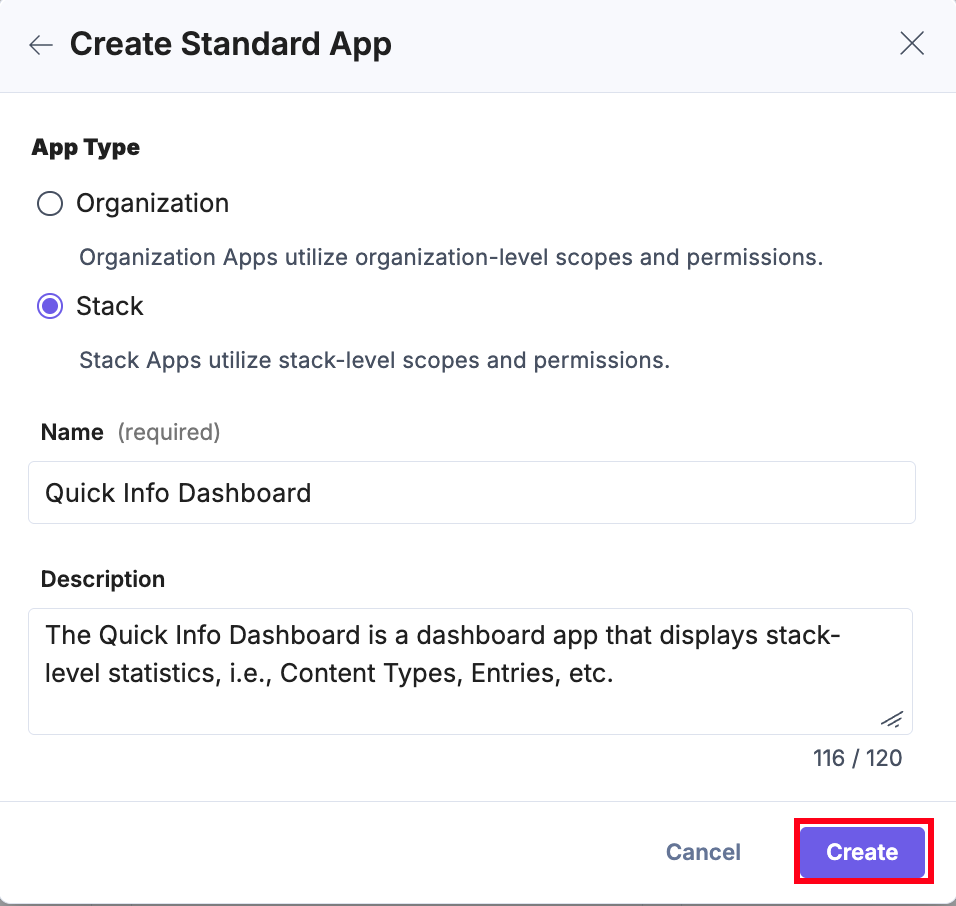Click the 116 / 120 character counter
This screenshot has width=956, height=906.
click(857, 758)
